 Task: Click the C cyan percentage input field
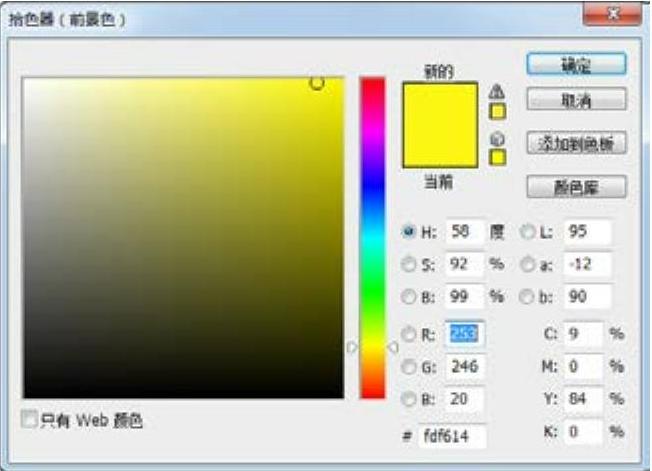[x=583, y=333]
